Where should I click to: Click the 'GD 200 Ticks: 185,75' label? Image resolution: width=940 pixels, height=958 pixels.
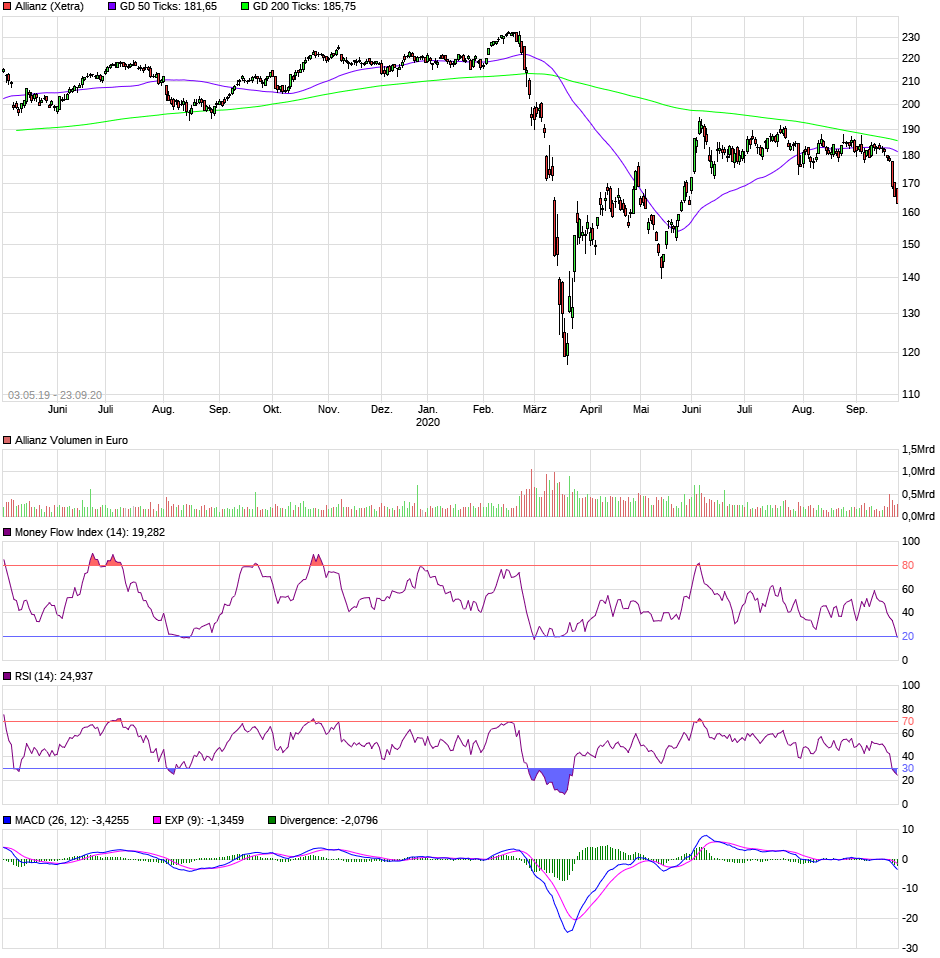[304, 6]
